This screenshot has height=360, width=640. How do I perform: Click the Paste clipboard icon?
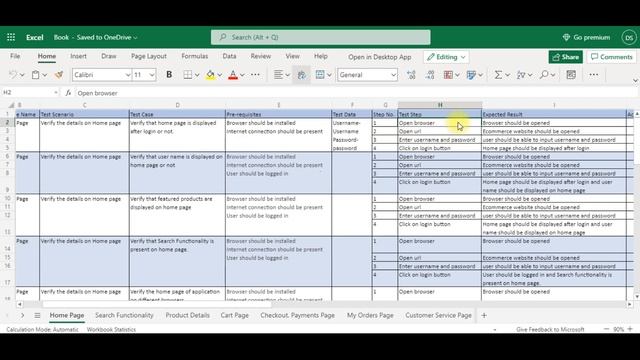coord(36,75)
